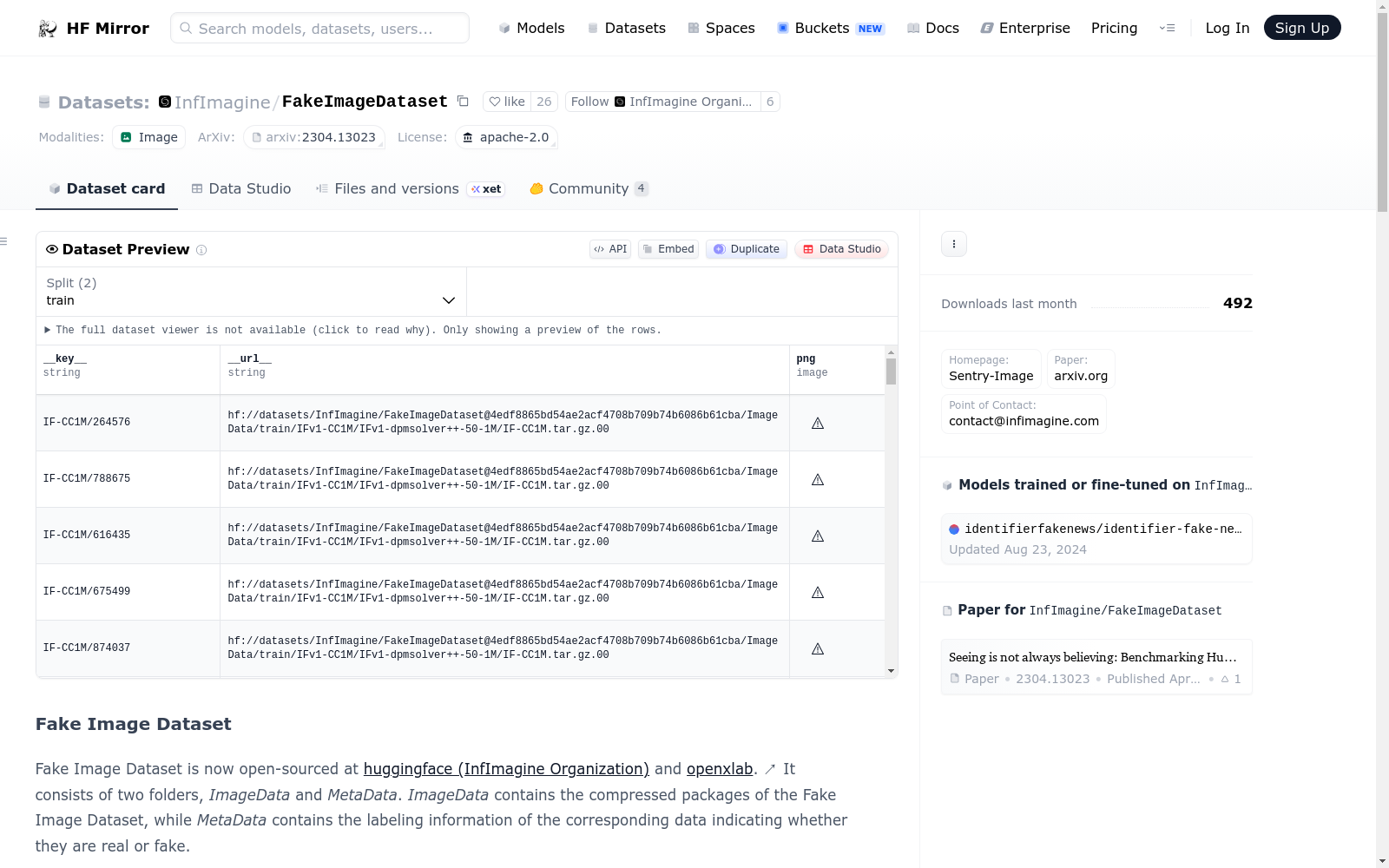Click the InfImagine organization avatar icon
Image resolution: width=1389 pixels, height=868 pixels.
pos(165,102)
